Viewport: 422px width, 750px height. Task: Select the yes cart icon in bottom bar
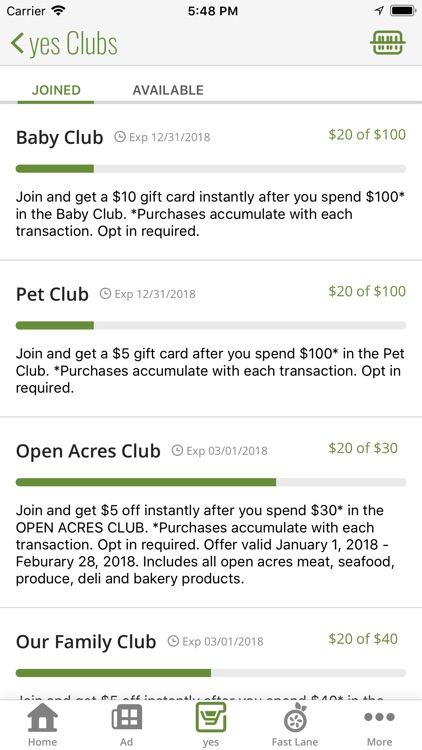pyautogui.click(x=211, y=717)
